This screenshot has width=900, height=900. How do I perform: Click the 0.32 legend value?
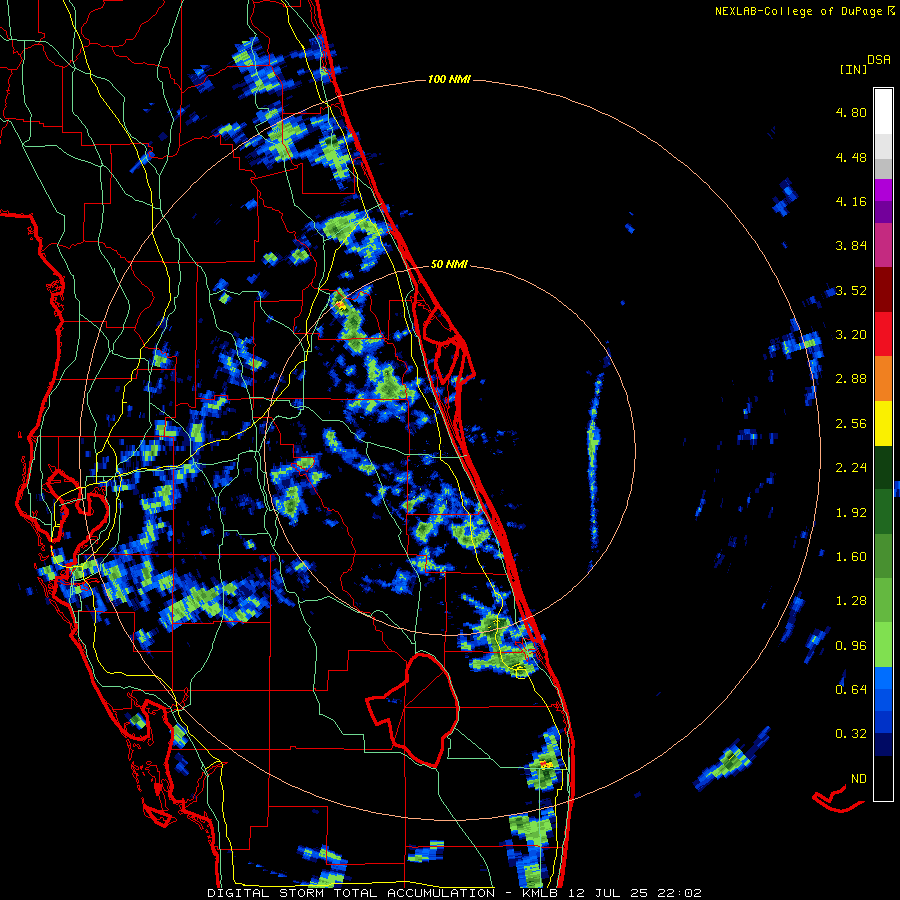(x=851, y=734)
